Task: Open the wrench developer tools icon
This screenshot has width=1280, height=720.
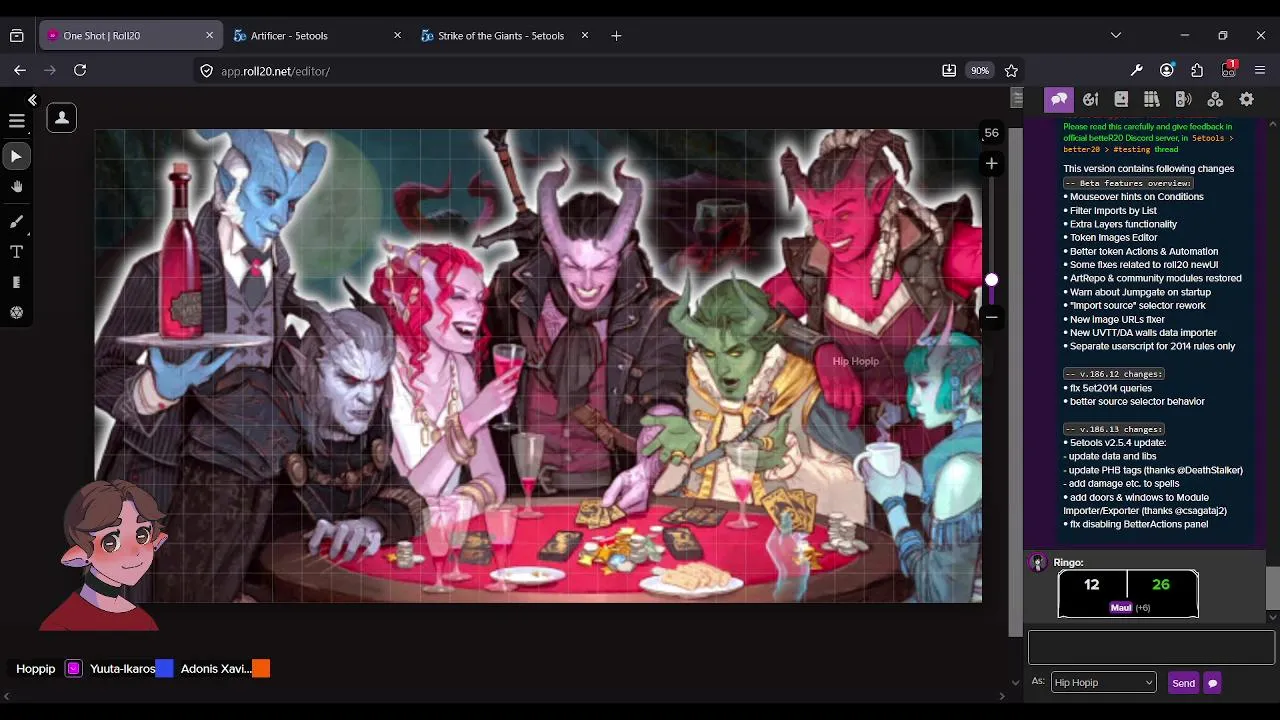Action: tap(1136, 70)
